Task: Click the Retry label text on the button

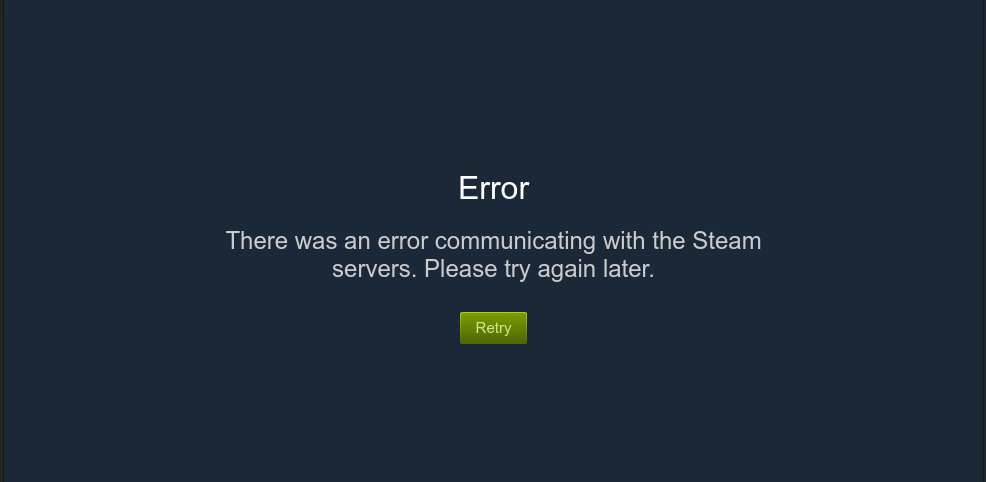Action: coord(493,328)
